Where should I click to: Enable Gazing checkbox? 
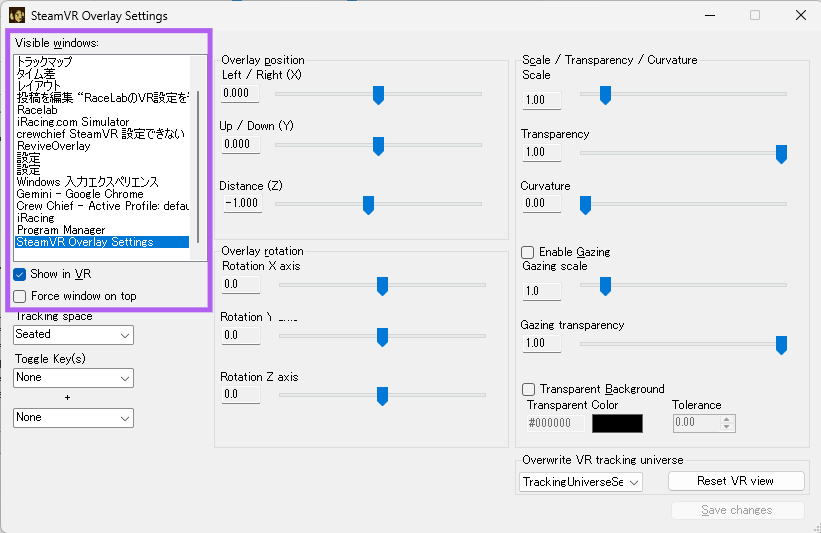527,252
